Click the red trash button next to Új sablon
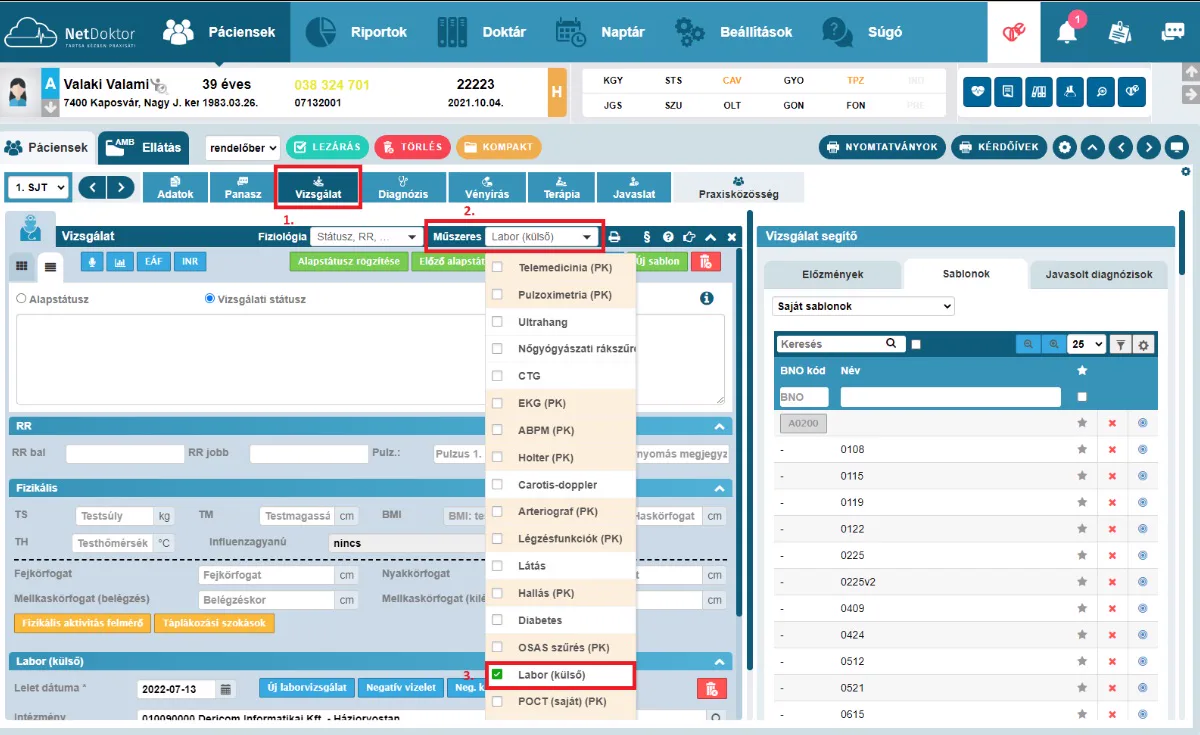The height and width of the screenshot is (735, 1200). coord(706,262)
